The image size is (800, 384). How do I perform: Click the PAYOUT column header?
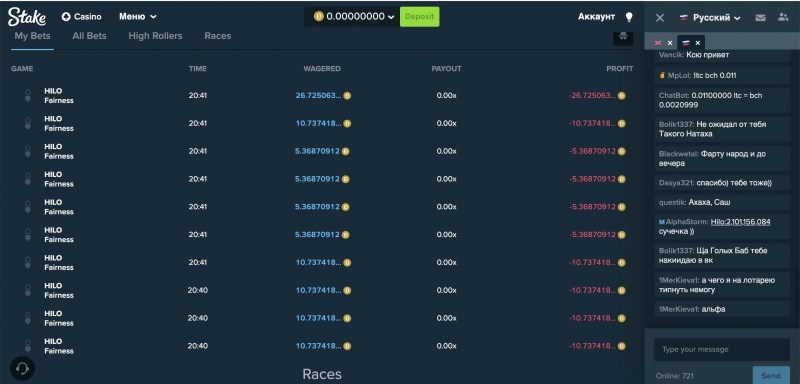(x=446, y=68)
